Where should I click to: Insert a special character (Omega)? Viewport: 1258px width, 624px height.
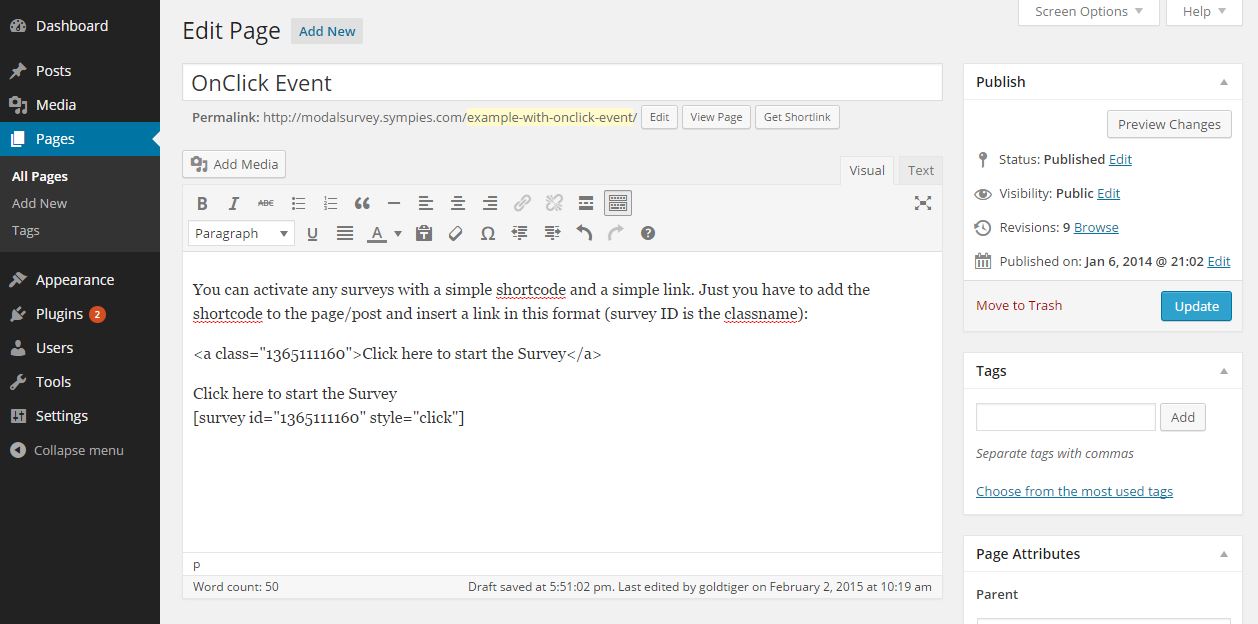tap(488, 233)
